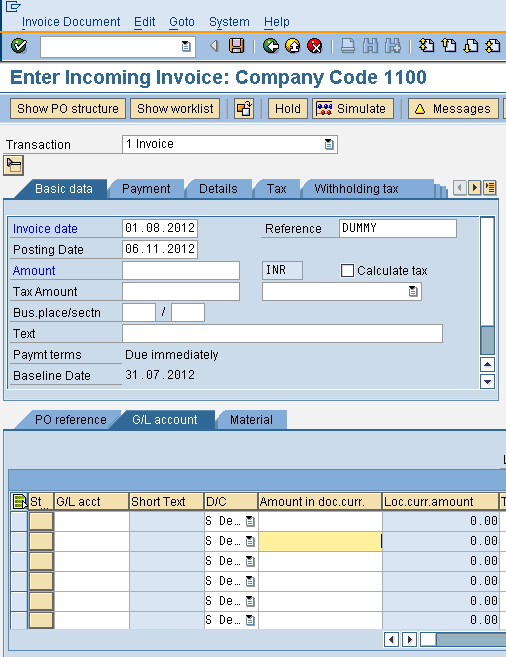Open the D/C dropdown in the first table row
Screen dimensions: 506x657
(x=250, y=521)
